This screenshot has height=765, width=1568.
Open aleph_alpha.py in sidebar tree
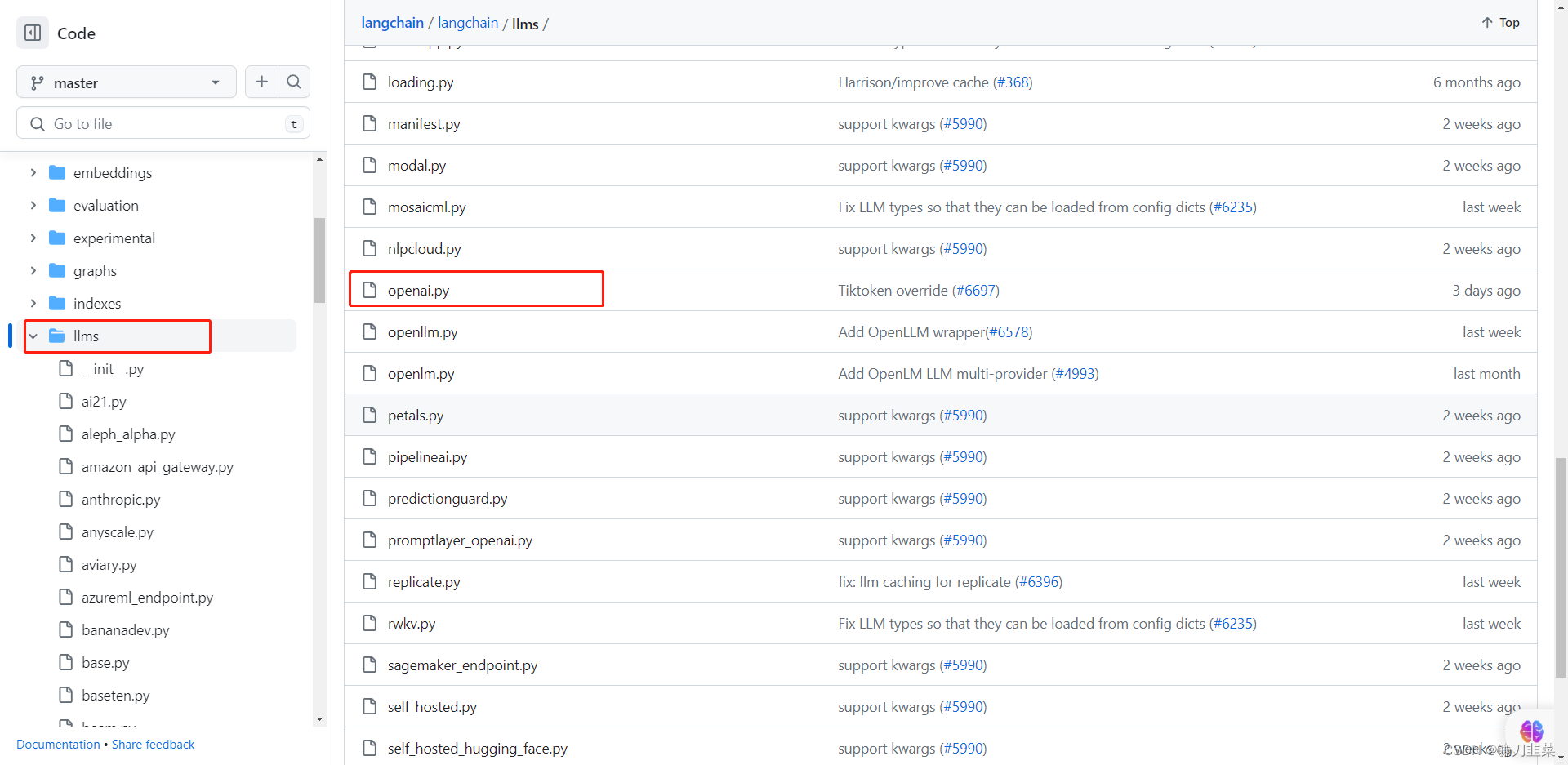pos(128,434)
